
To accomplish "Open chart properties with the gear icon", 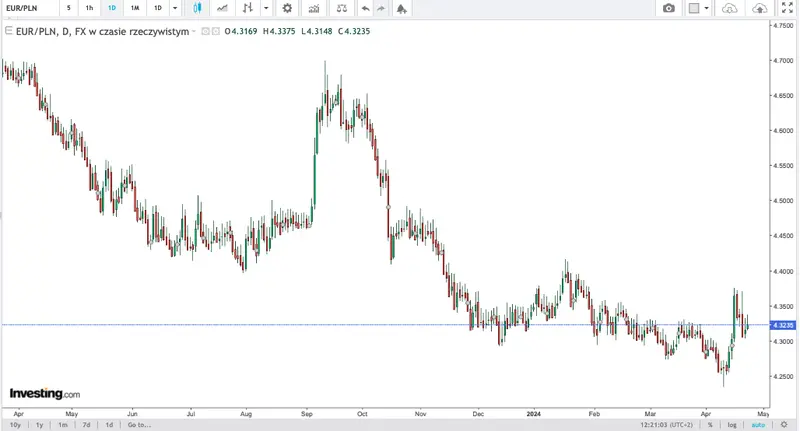I will [x=287, y=8].
